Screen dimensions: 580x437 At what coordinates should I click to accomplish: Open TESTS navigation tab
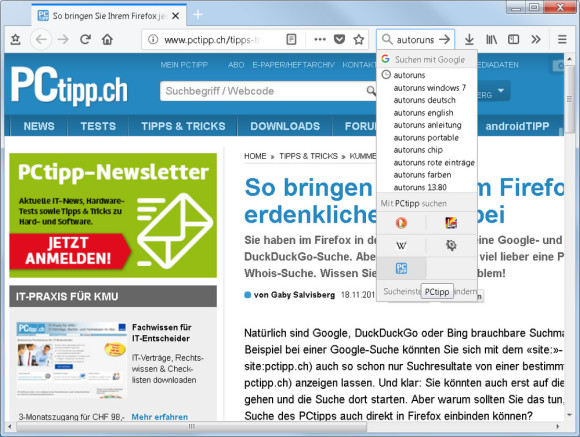98,126
